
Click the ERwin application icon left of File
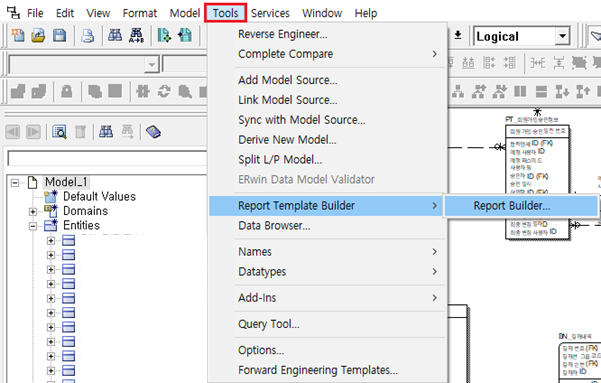(13, 13)
